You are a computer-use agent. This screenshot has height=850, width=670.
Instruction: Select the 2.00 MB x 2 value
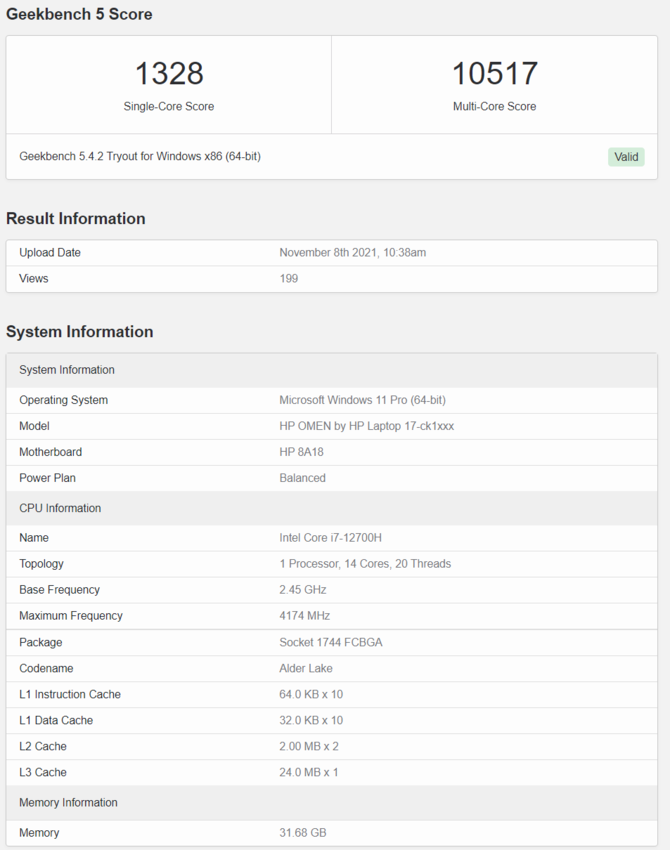(309, 746)
